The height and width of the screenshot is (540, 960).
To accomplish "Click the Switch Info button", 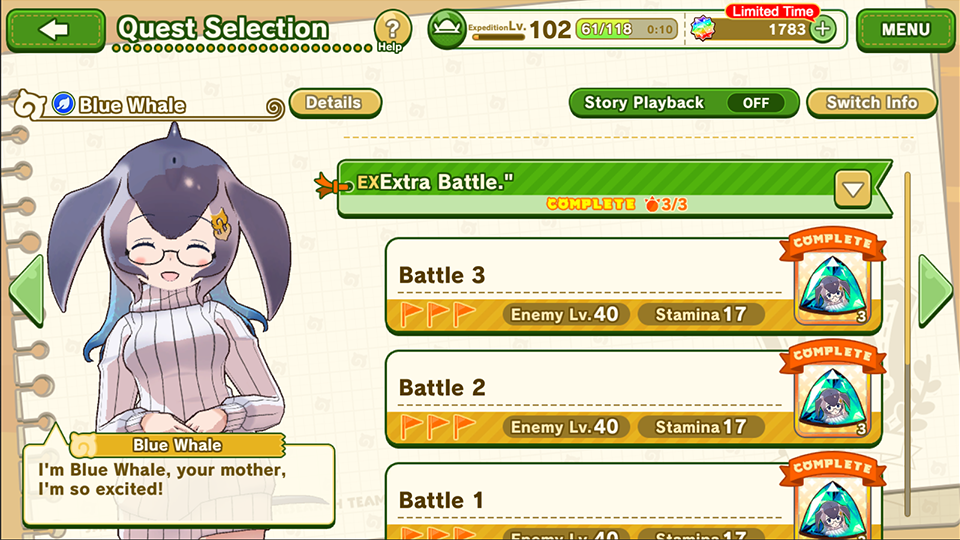I will [x=872, y=103].
